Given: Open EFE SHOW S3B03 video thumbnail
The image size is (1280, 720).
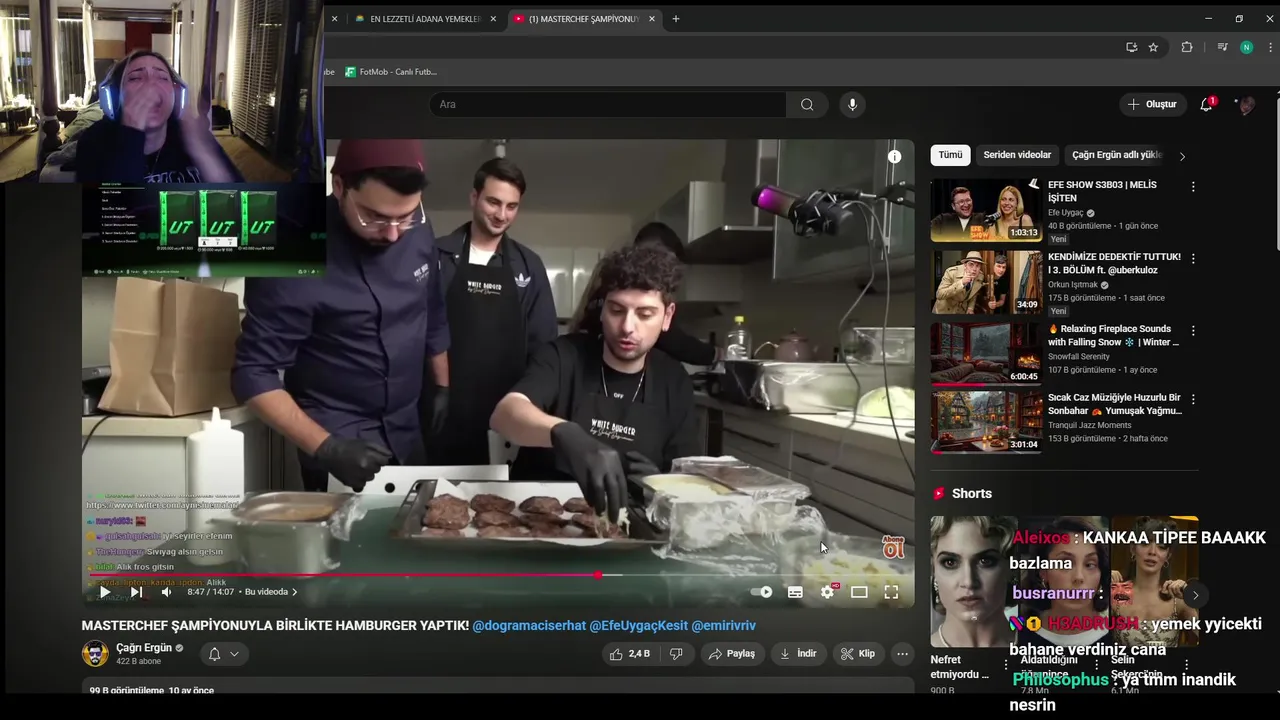Looking at the screenshot, I should (x=986, y=210).
